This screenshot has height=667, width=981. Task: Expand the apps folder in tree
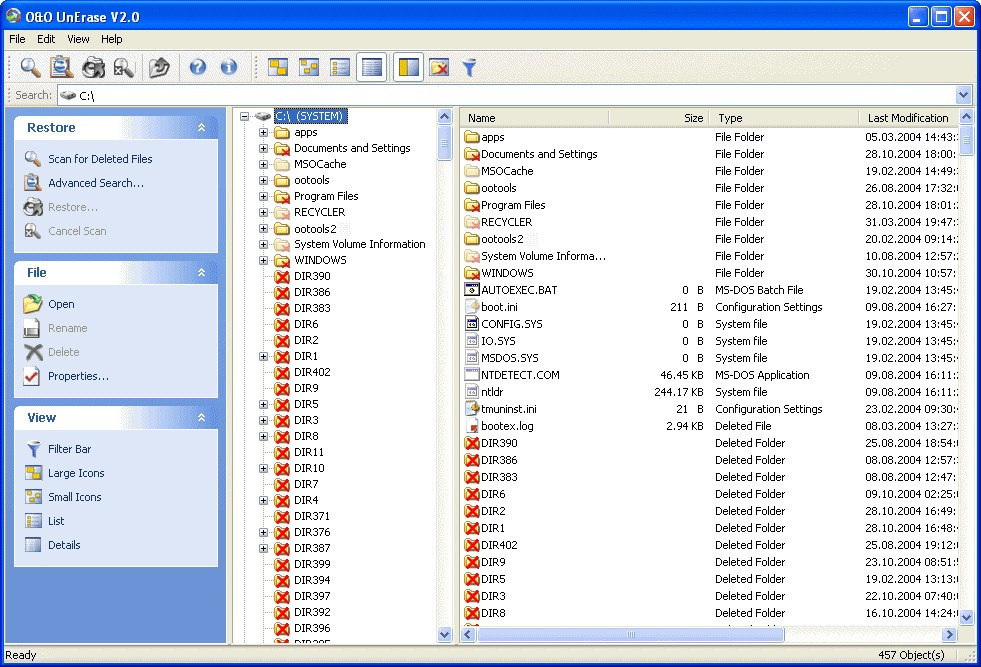pos(263,133)
